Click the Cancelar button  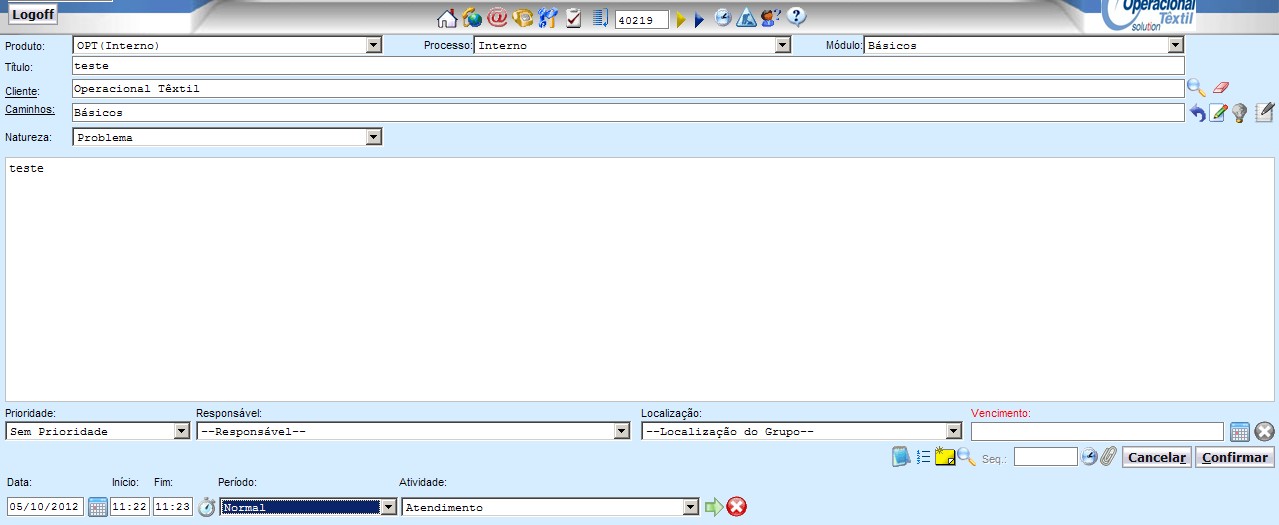point(1157,457)
